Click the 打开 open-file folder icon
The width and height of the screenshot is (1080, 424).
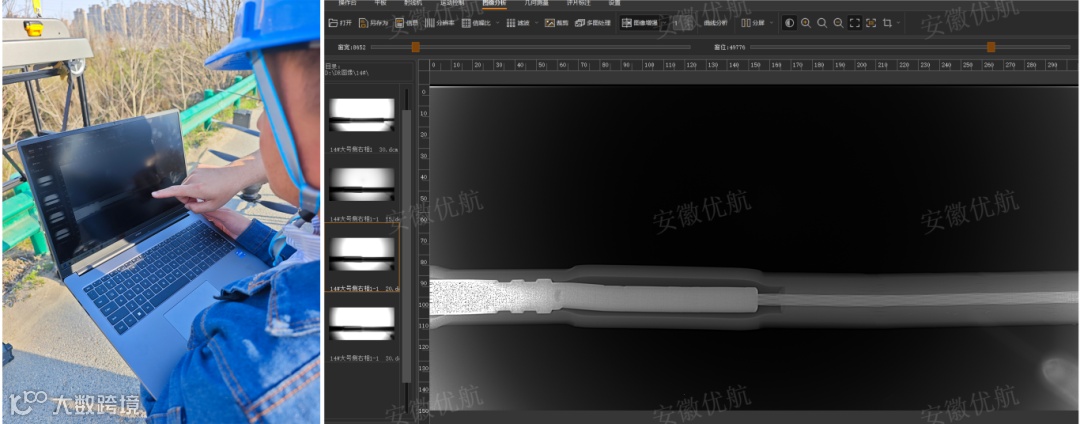[333, 23]
